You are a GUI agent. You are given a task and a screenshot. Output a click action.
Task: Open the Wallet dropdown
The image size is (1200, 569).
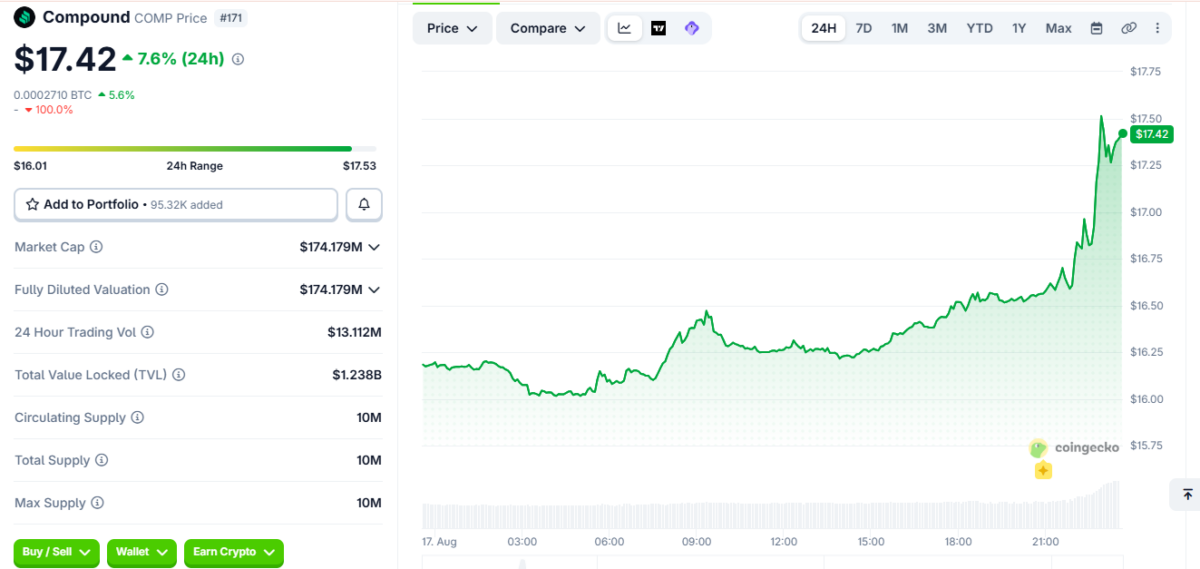(x=142, y=552)
